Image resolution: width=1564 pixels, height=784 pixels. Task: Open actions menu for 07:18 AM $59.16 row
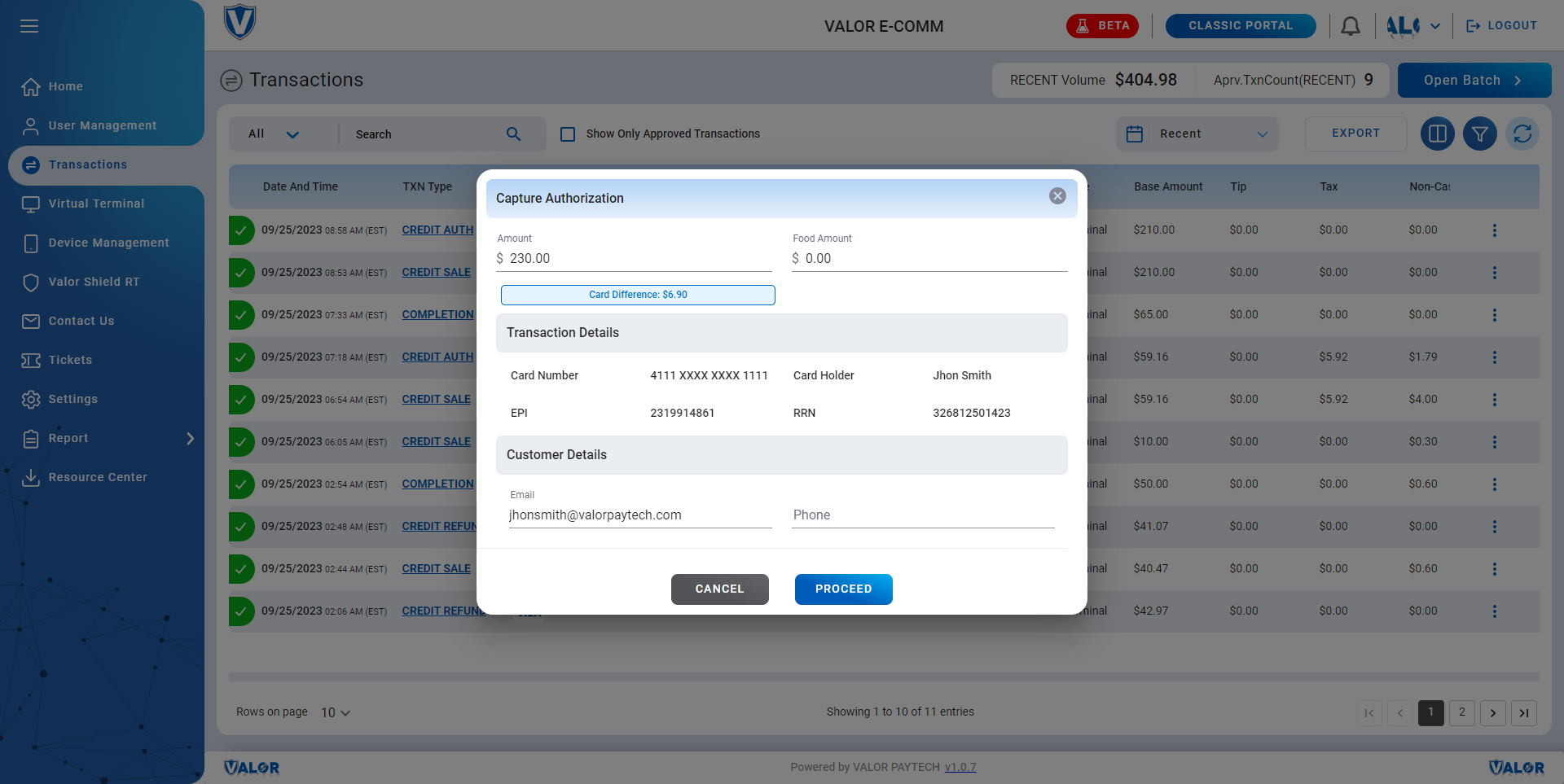[1495, 357]
